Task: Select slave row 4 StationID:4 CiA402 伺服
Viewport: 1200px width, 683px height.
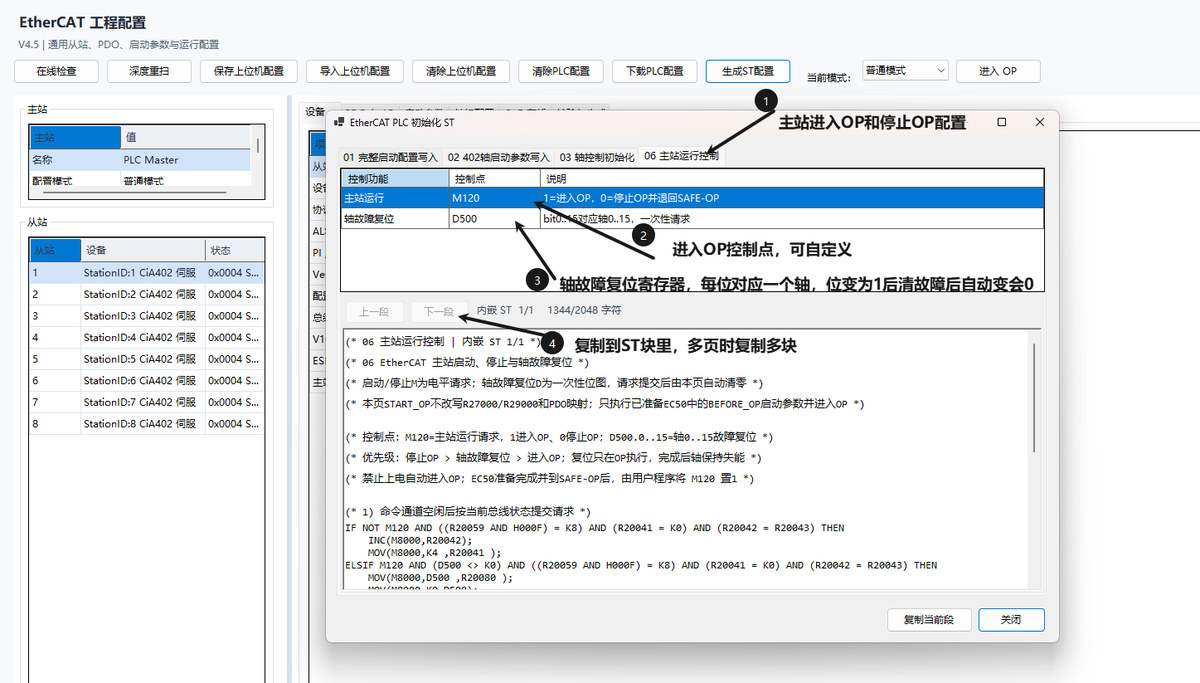Action: 147,337
